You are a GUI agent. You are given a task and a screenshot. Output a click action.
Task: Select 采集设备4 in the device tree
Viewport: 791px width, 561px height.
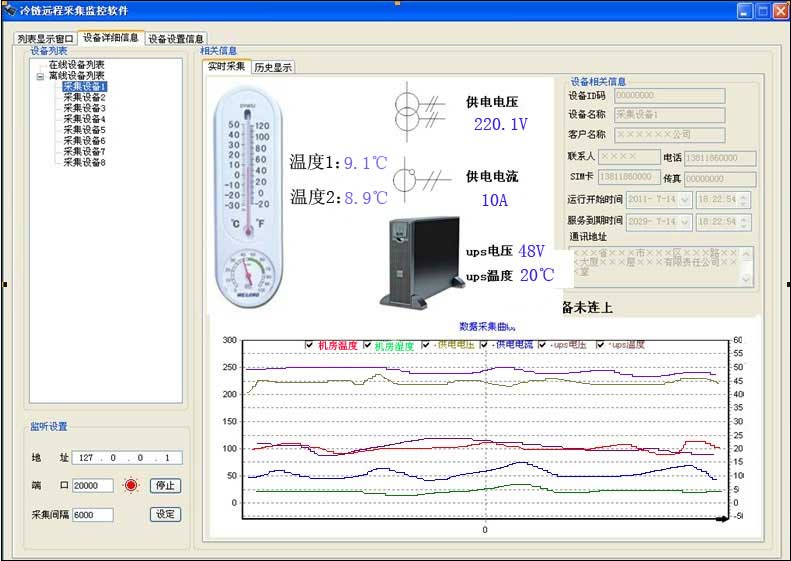(84, 119)
